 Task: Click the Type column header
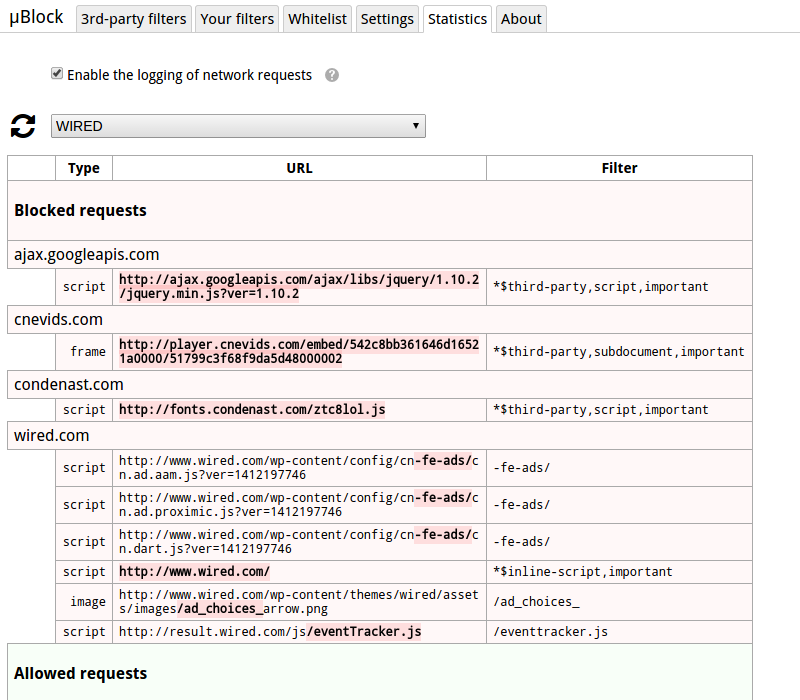tap(84, 168)
